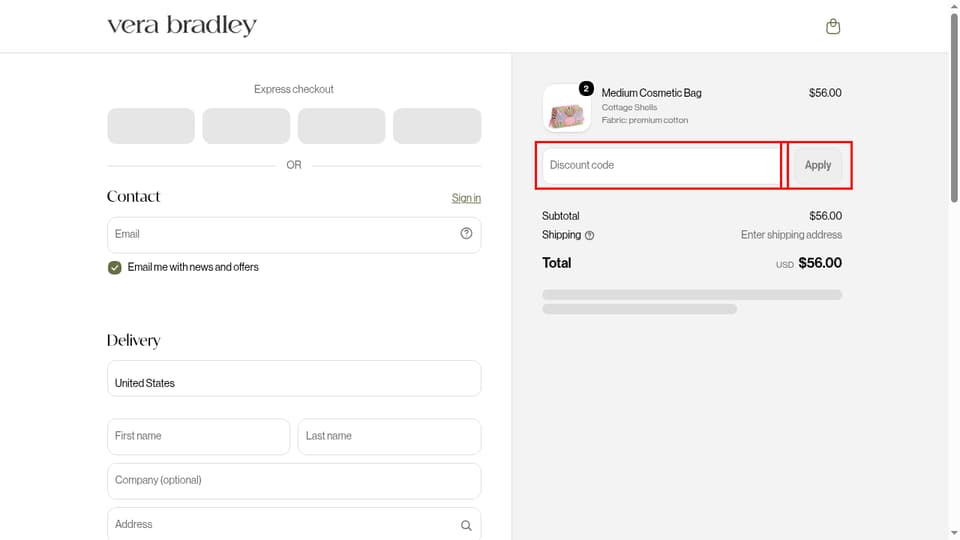Click the third express checkout button

[342, 126]
